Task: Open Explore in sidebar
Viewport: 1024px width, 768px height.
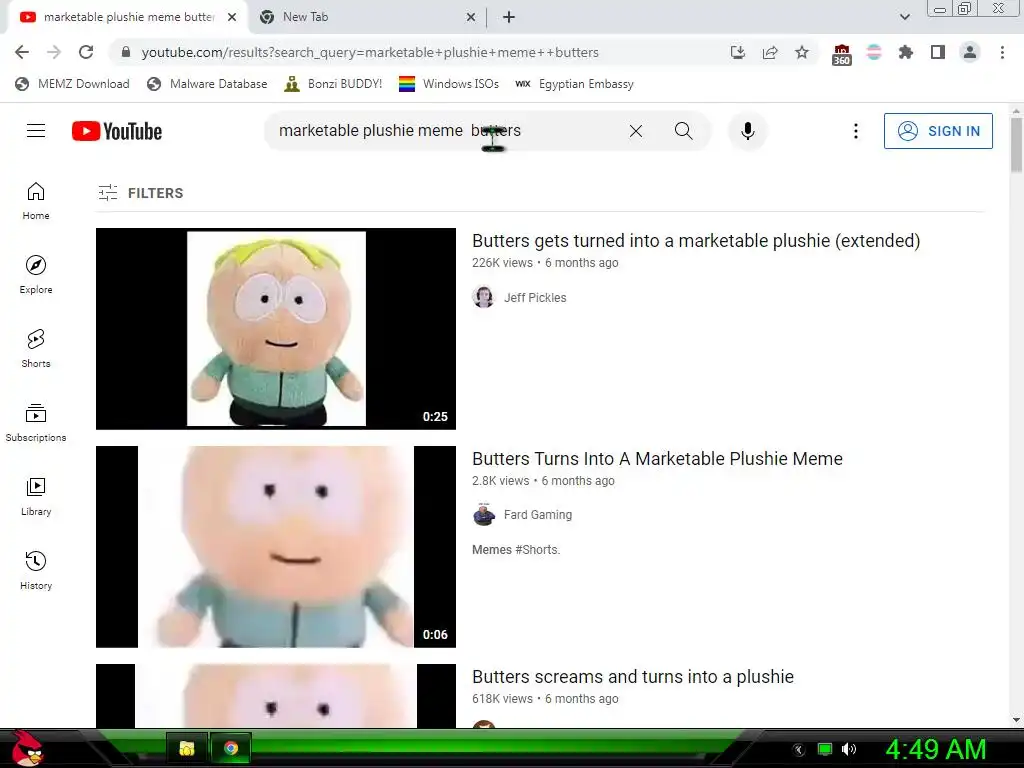Action: pyautogui.click(x=36, y=274)
